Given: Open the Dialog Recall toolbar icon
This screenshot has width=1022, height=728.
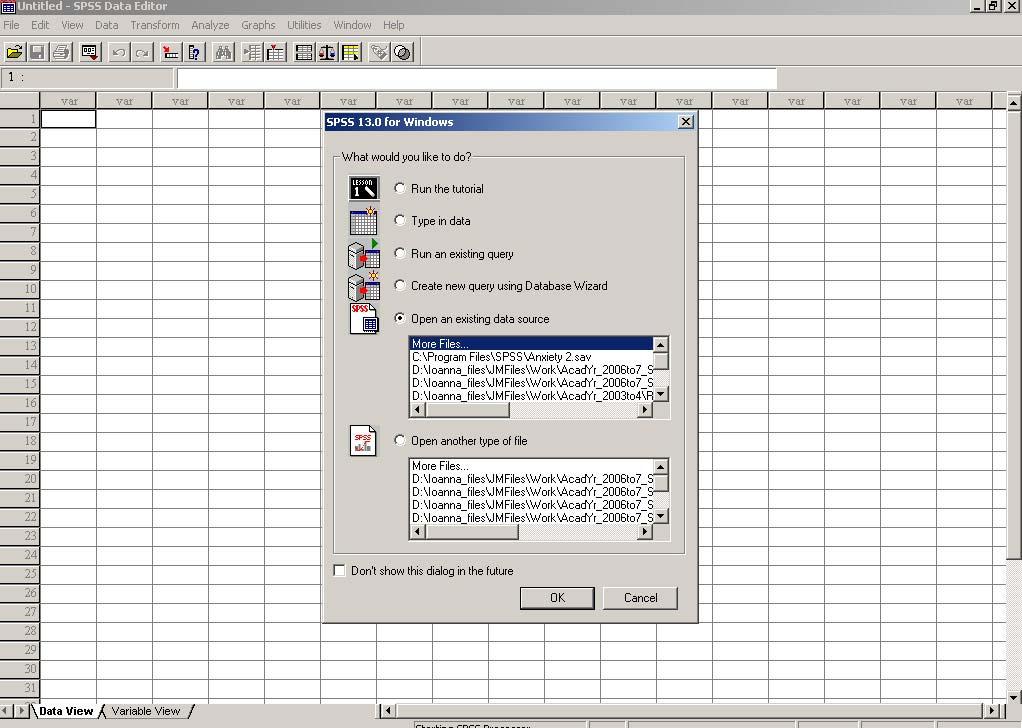Looking at the screenshot, I should tap(90, 52).
